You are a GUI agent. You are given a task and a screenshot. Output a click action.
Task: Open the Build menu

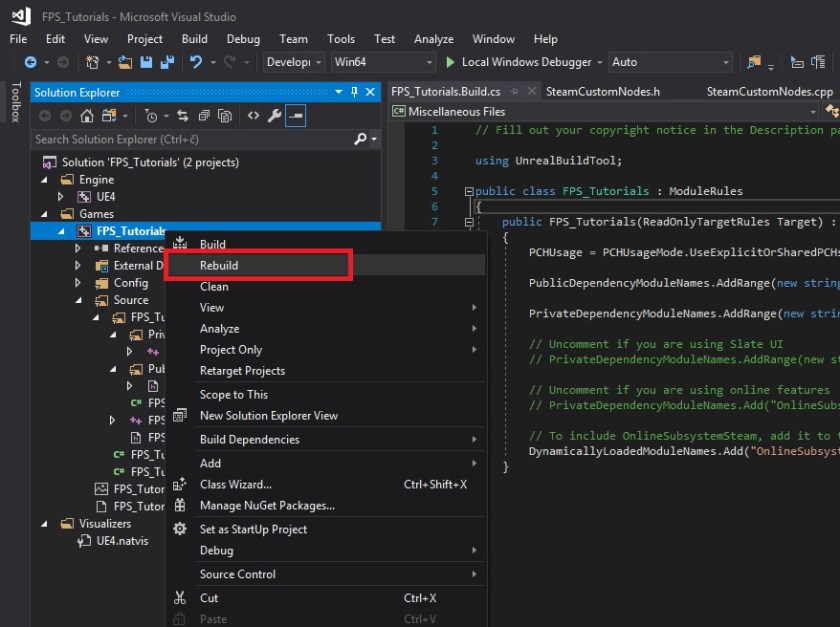pos(194,39)
